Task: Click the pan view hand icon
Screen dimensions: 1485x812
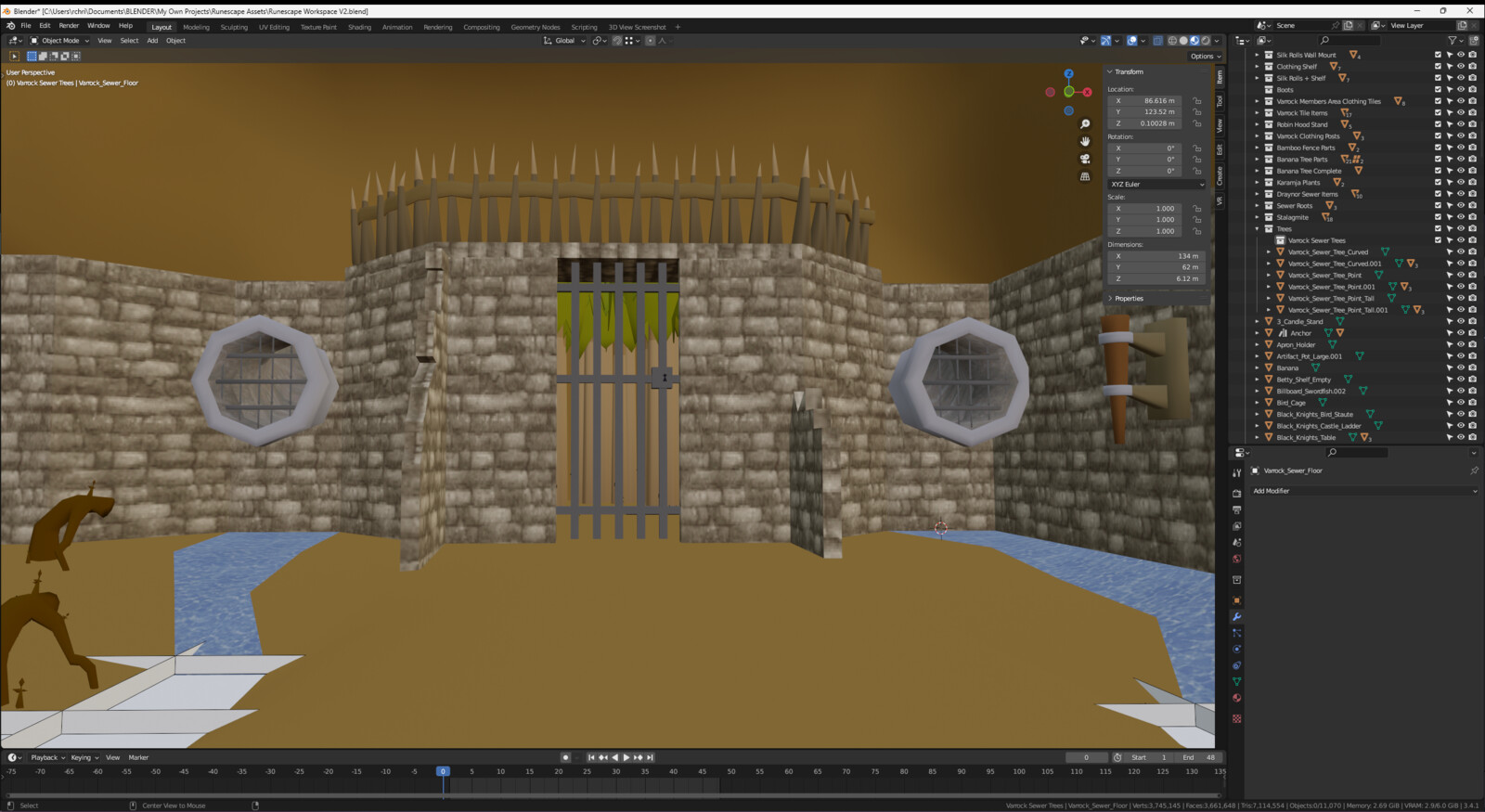Action: [1085, 141]
